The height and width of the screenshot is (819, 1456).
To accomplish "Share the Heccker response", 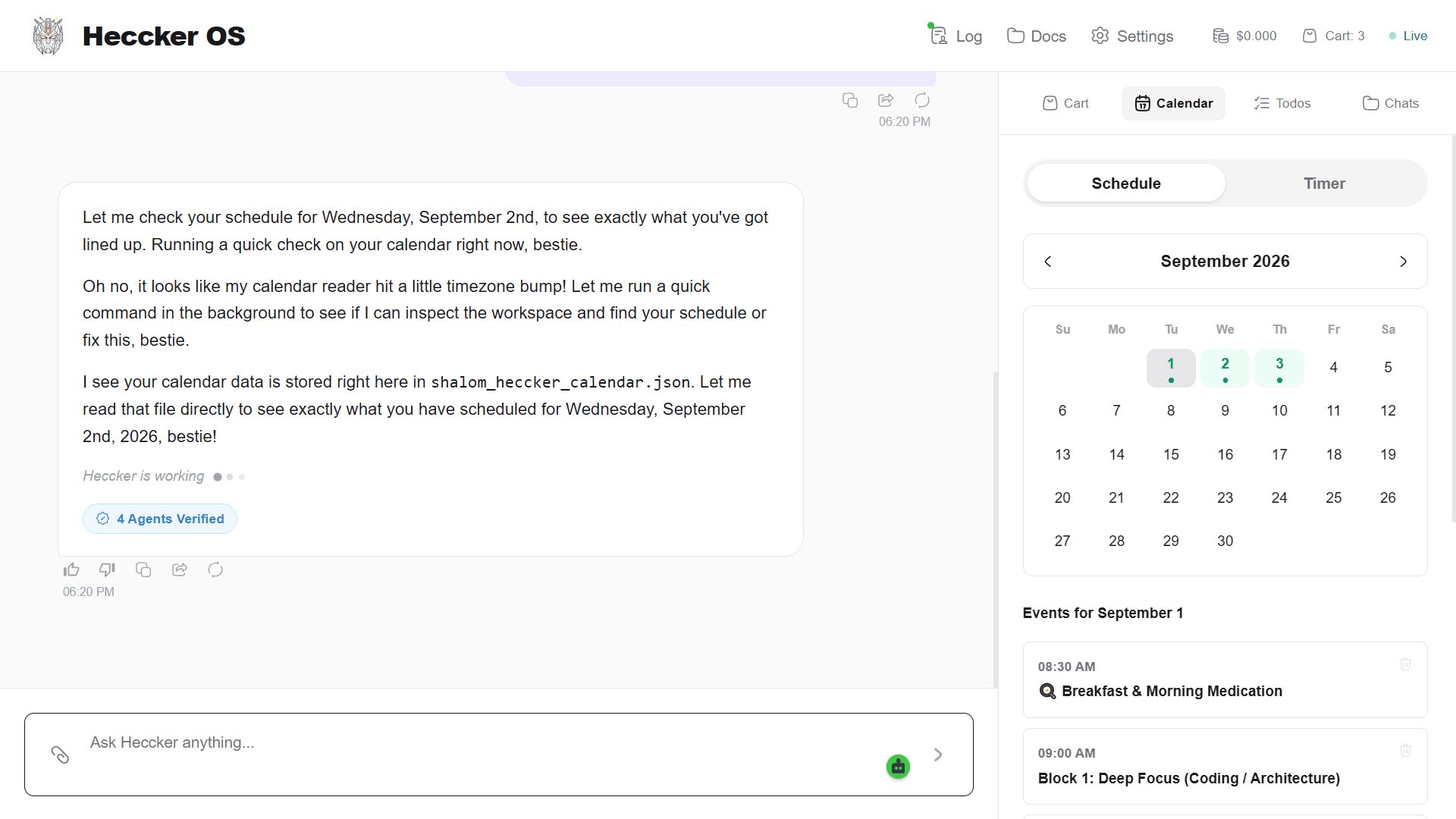I will tap(180, 570).
